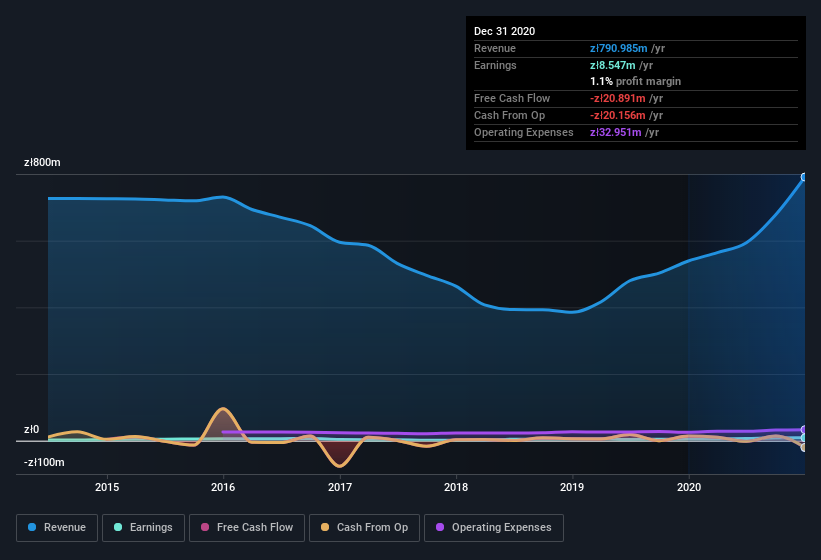Click the Cash From Op trough near 2017
821x560 pixels.
[340, 465]
